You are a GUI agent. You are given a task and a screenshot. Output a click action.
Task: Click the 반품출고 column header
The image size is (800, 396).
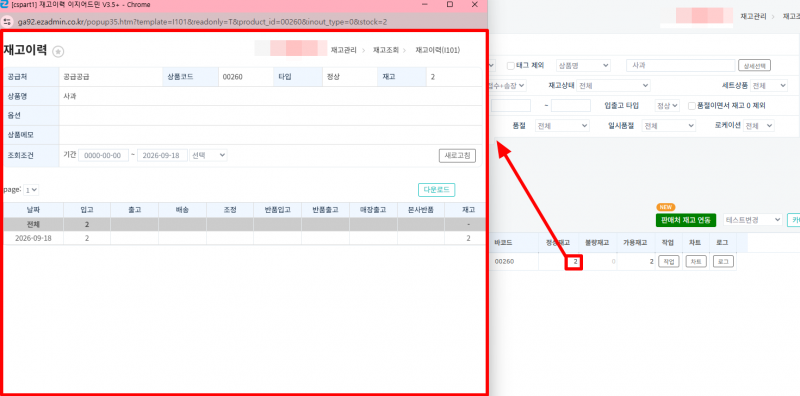click(x=325, y=210)
